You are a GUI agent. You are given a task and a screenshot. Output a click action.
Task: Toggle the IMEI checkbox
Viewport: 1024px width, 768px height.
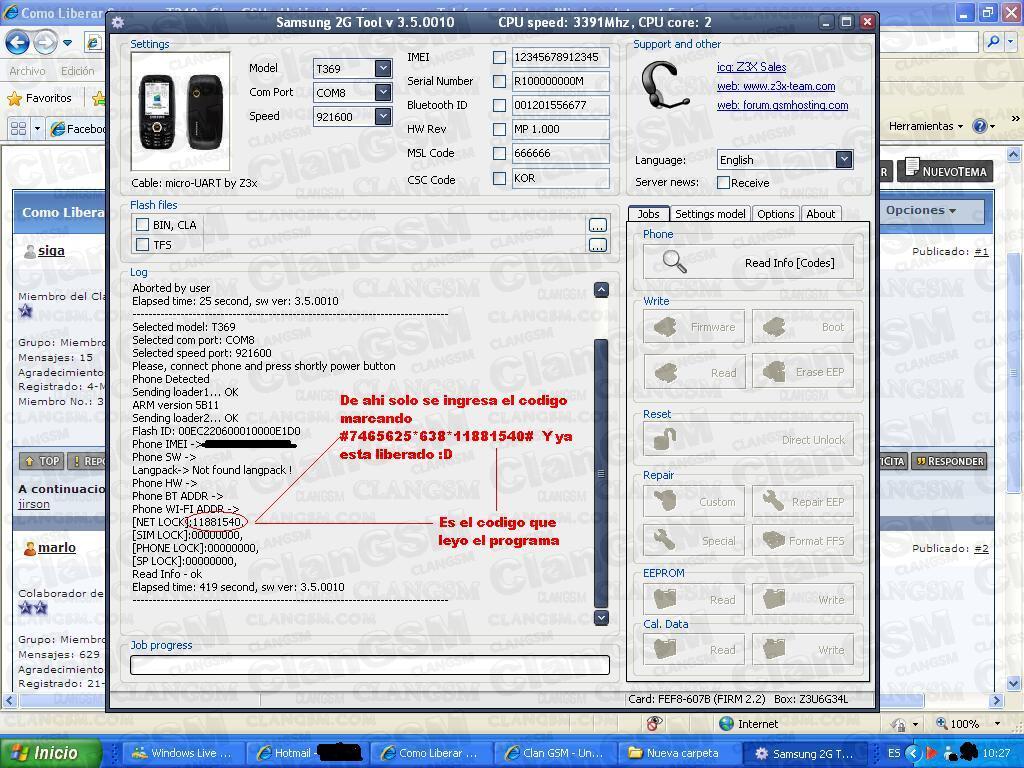tap(499, 57)
